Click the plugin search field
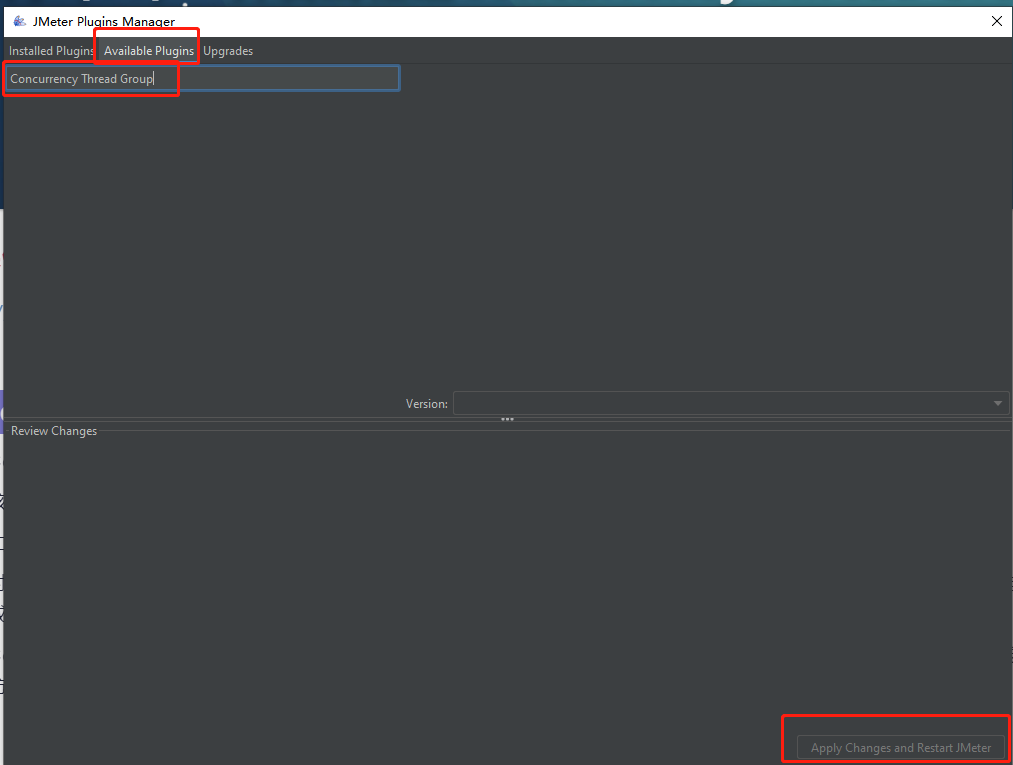The image size is (1013, 765). pyautogui.click(x=202, y=78)
